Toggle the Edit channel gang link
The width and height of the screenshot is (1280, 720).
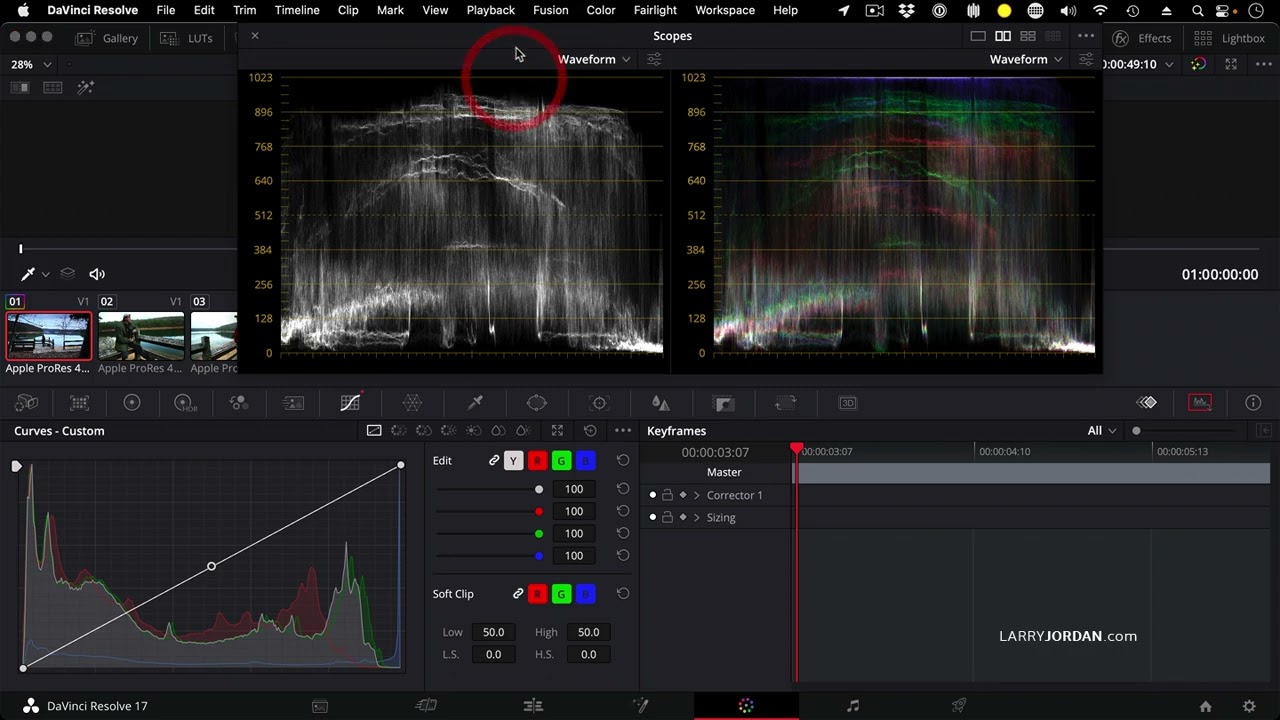click(x=494, y=461)
